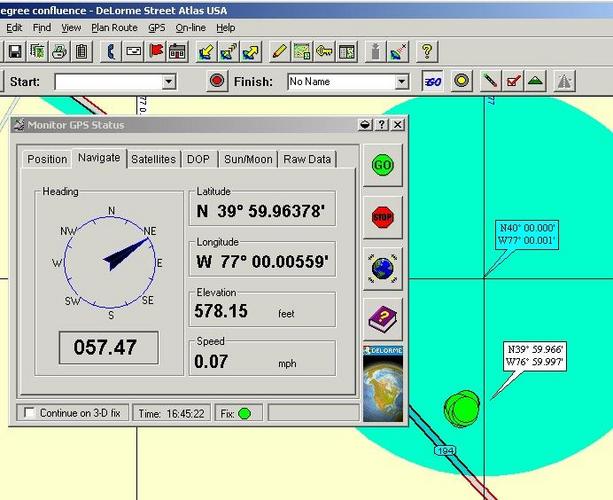The height and width of the screenshot is (500, 613).
Task: Click the green map with pin toolbar icon
Action: 301,51
